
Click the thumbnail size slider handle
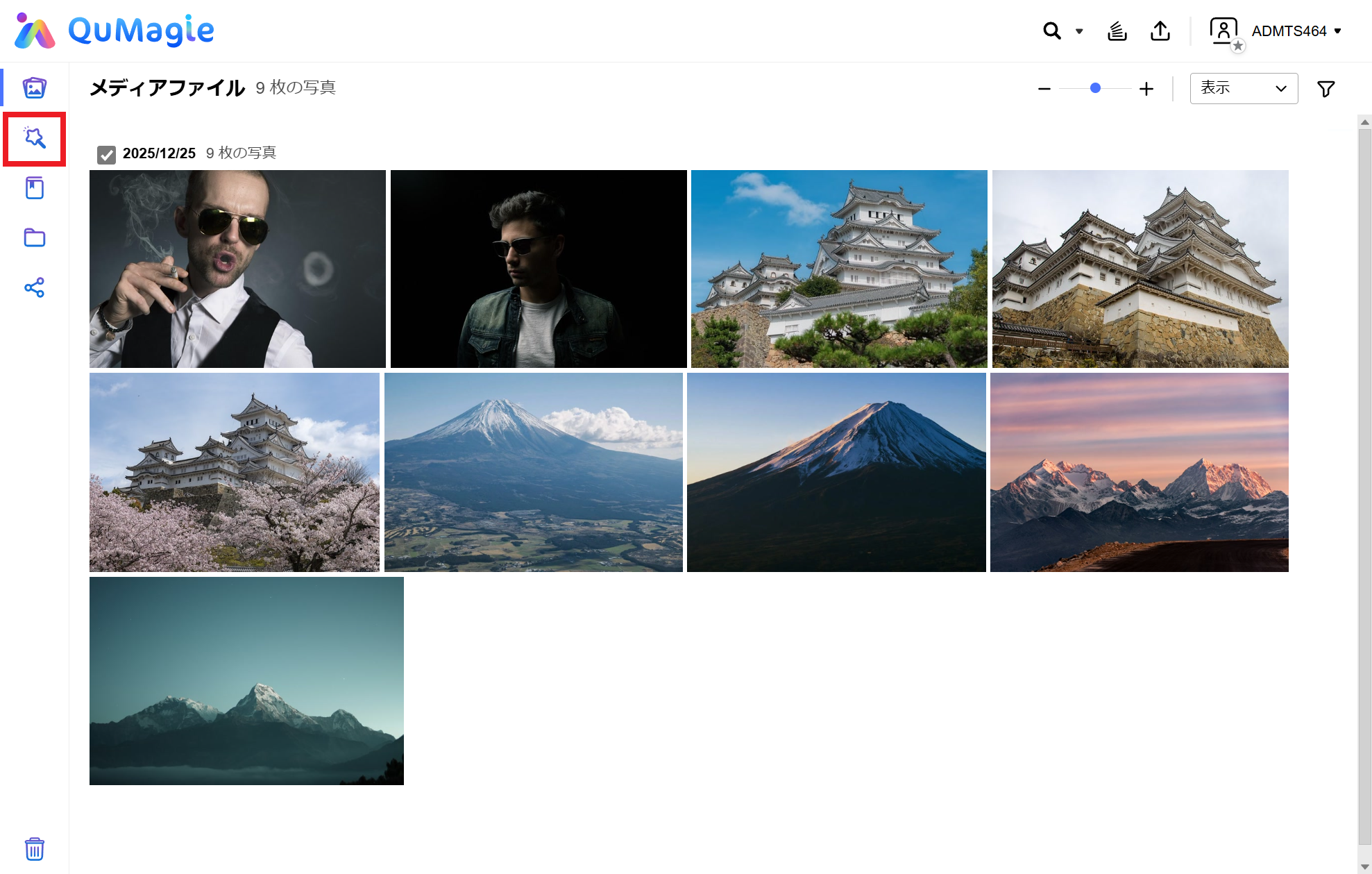(1095, 88)
